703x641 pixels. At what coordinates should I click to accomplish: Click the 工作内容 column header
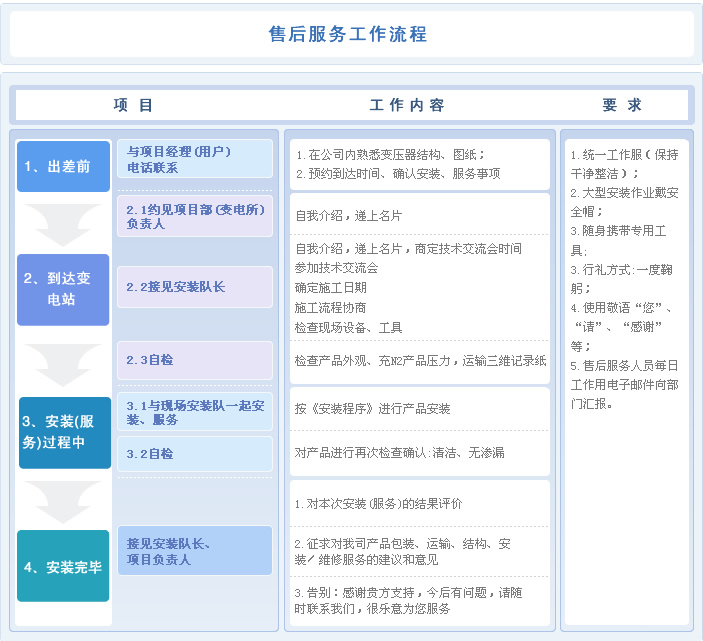[x=407, y=105]
